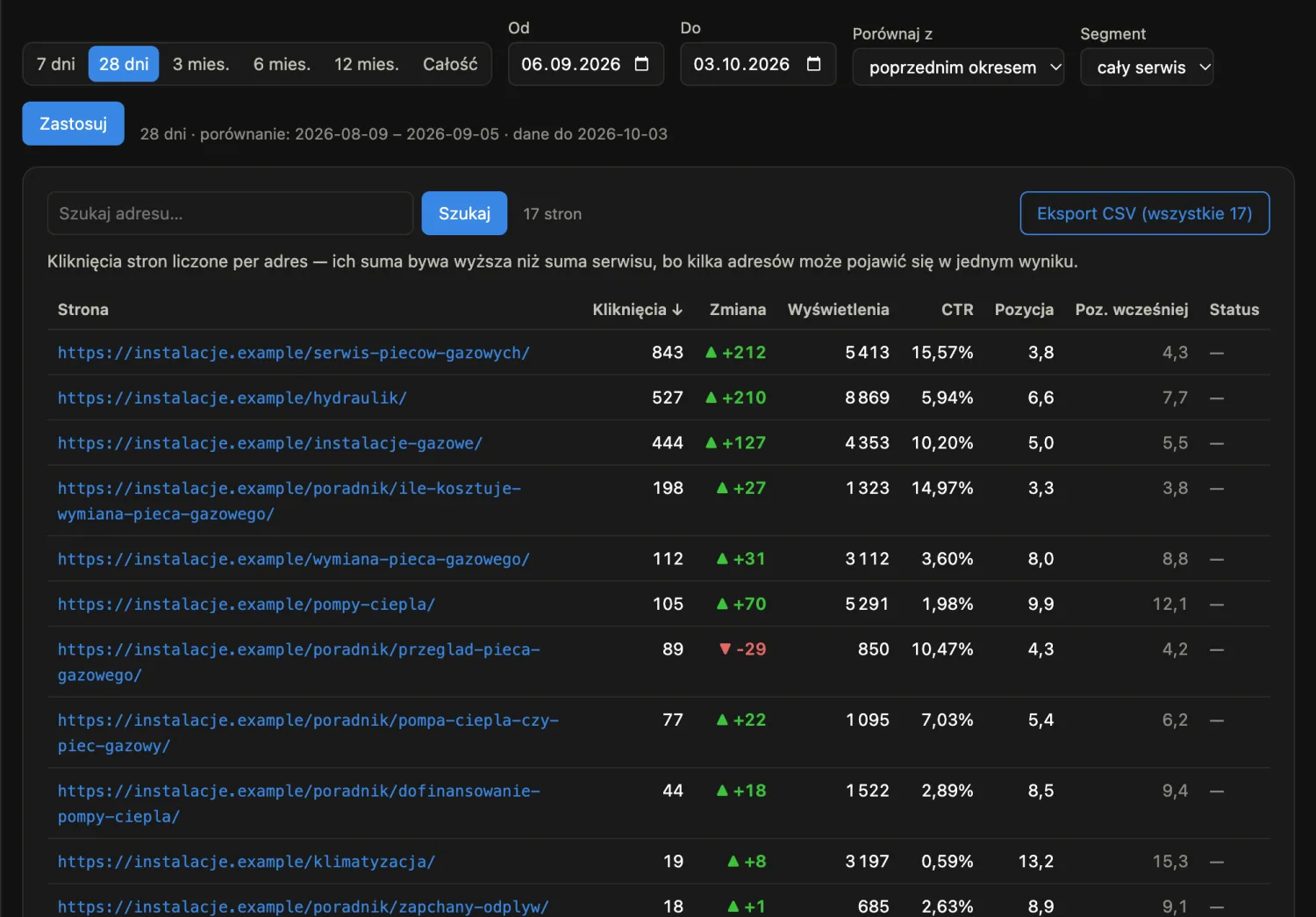The width and height of the screenshot is (1316, 917).
Task: Open pompa-ciepla-czy-piec-gazowy guide link
Action: point(308,733)
